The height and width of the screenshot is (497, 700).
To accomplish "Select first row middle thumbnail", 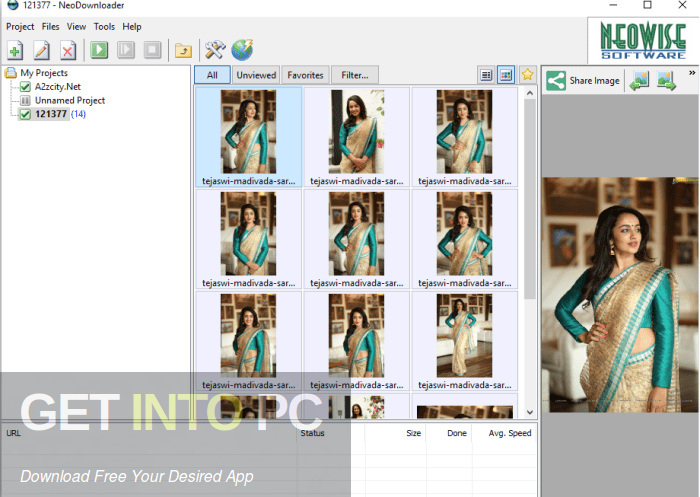I will pyautogui.click(x=356, y=137).
